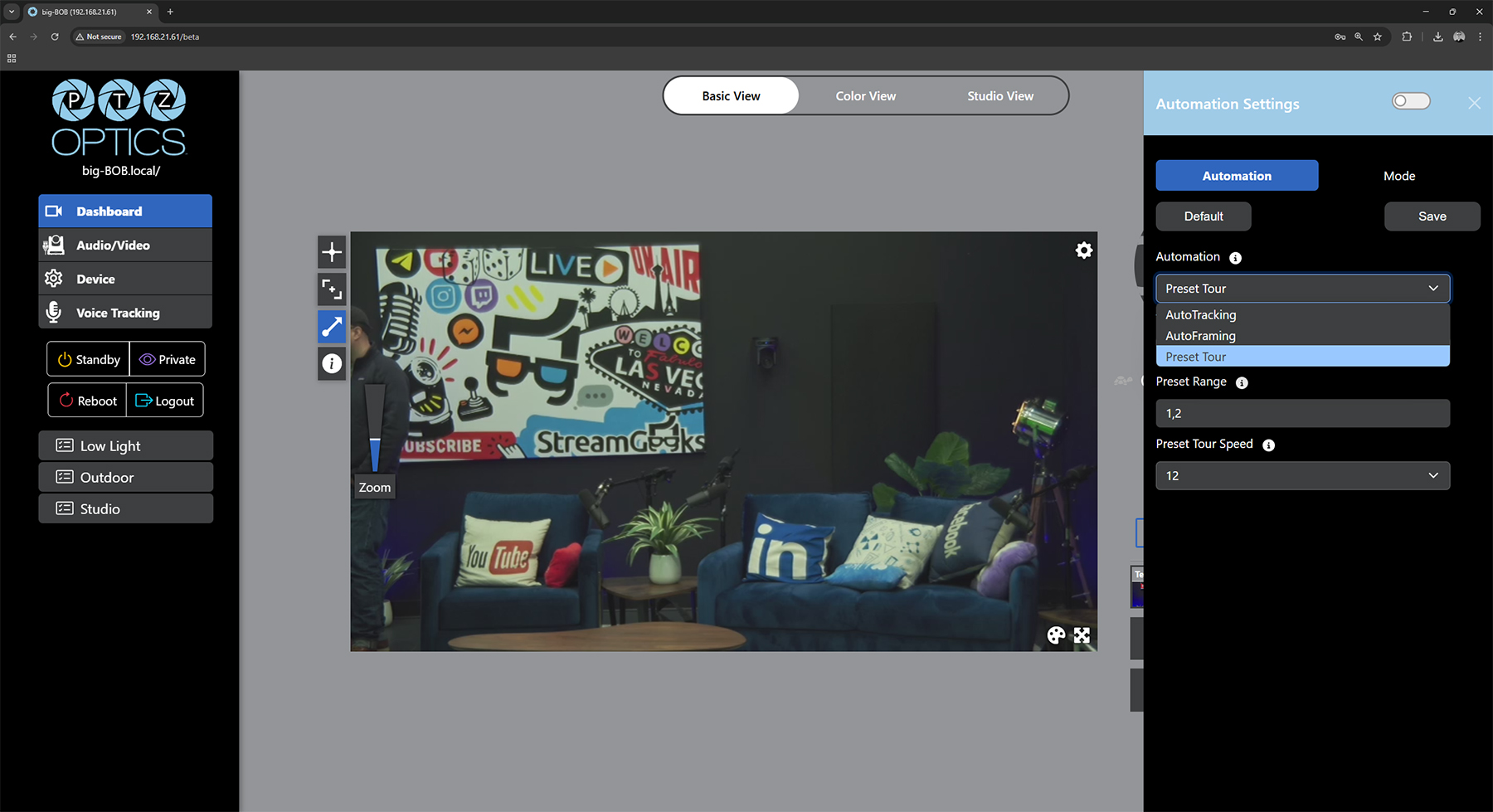Click the browser reload icon
The width and height of the screenshot is (1493, 812).
click(55, 36)
